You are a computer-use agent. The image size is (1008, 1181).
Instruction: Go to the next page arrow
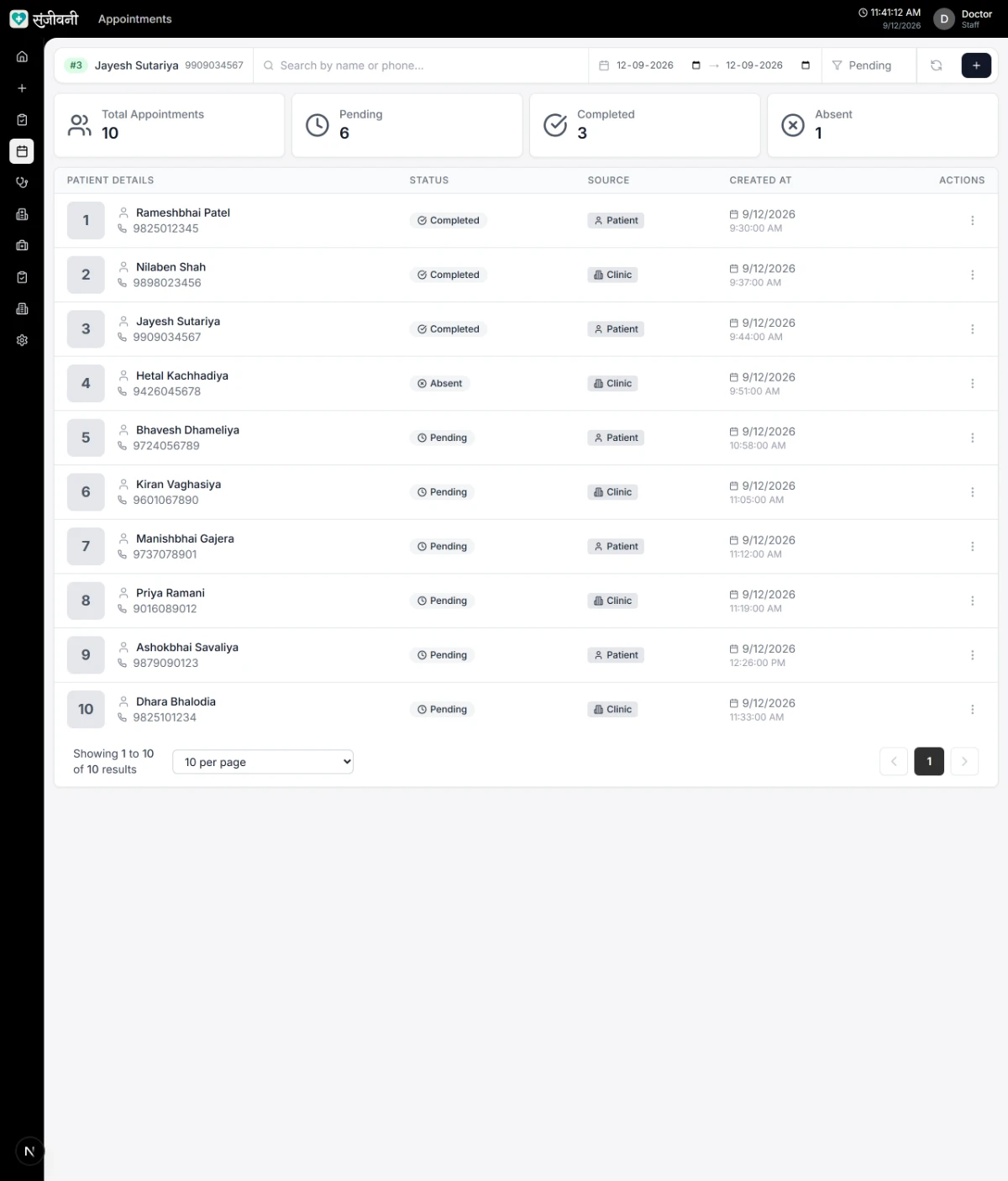(964, 762)
